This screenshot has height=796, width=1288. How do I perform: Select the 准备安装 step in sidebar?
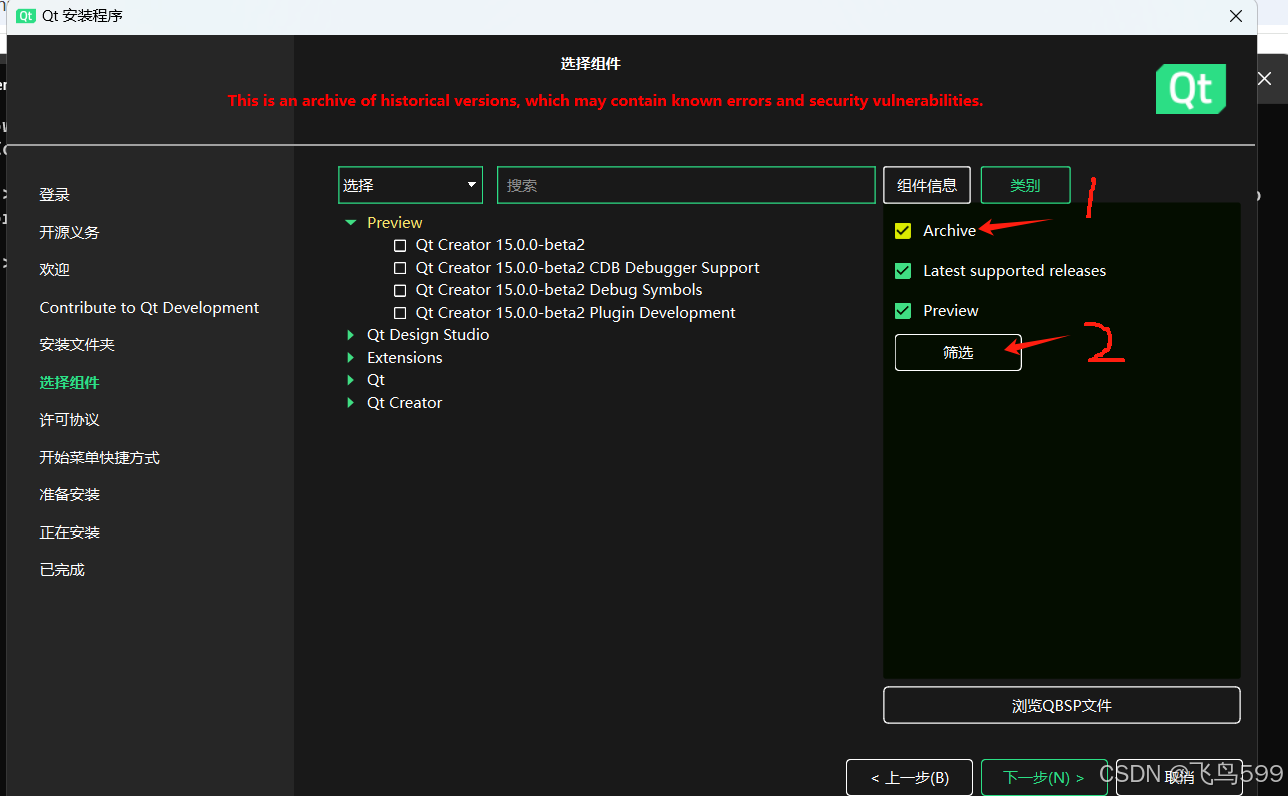click(70, 495)
